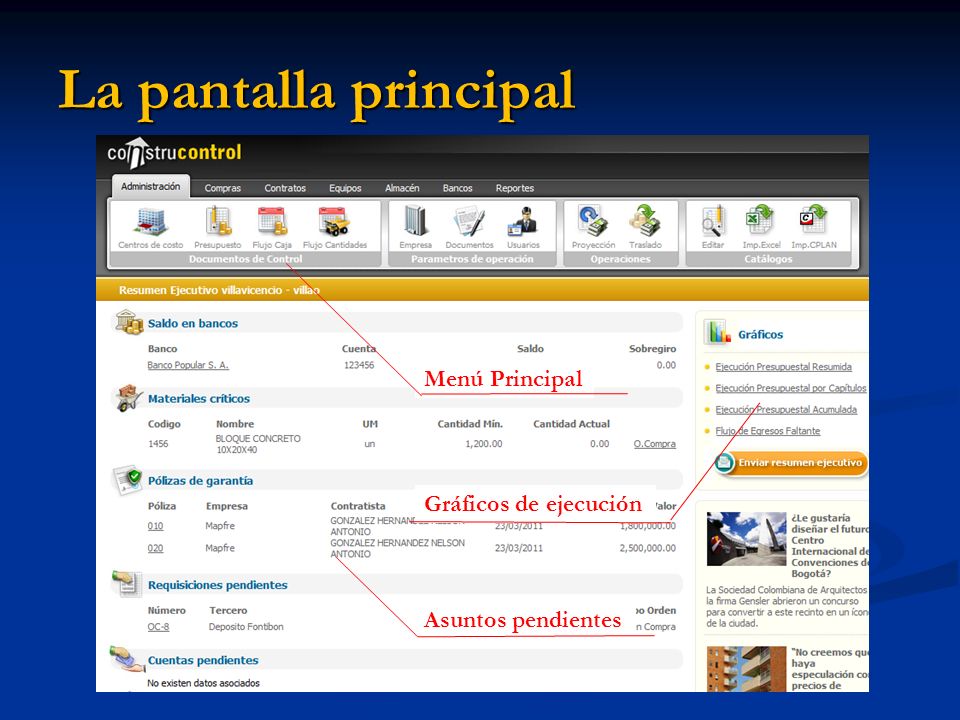
Task: Open Banco Popular S. A. link
Action: tap(188, 365)
